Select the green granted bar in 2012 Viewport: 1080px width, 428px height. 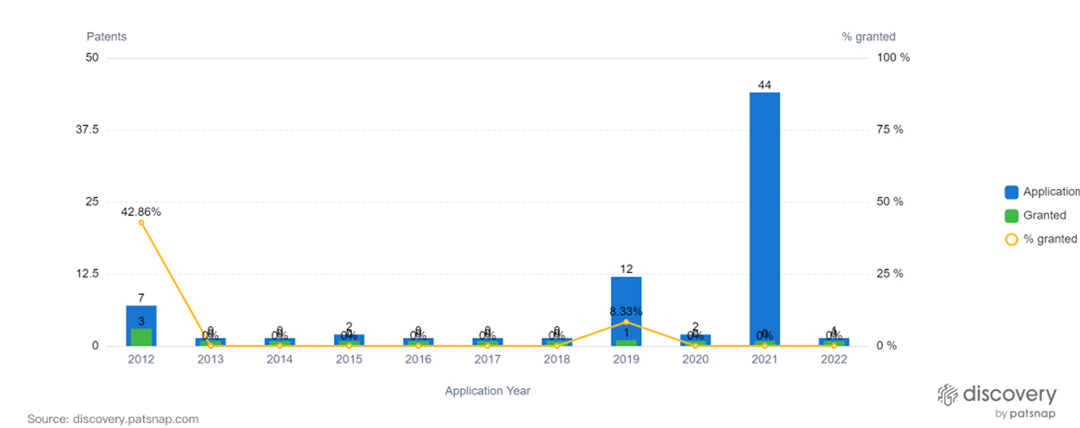(x=141, y=337)
